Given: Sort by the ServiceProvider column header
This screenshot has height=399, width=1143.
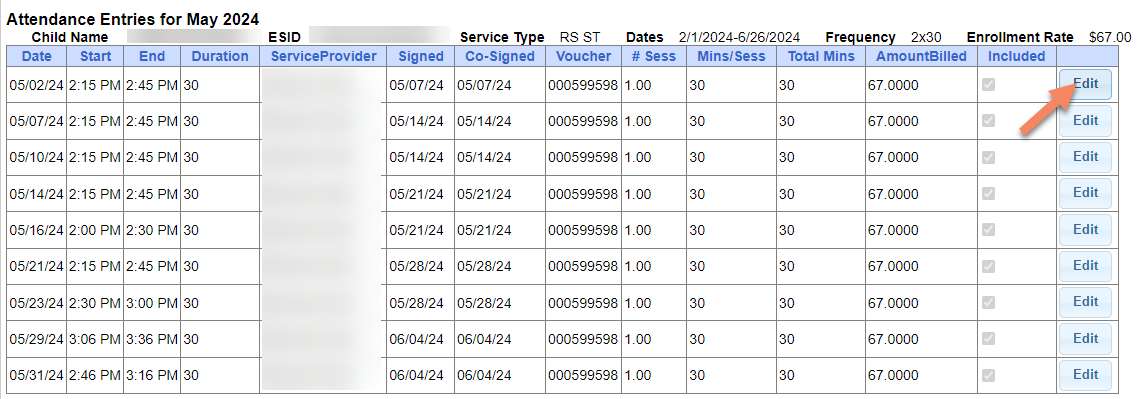Looking at the screenshot, I should click(323, 56).
